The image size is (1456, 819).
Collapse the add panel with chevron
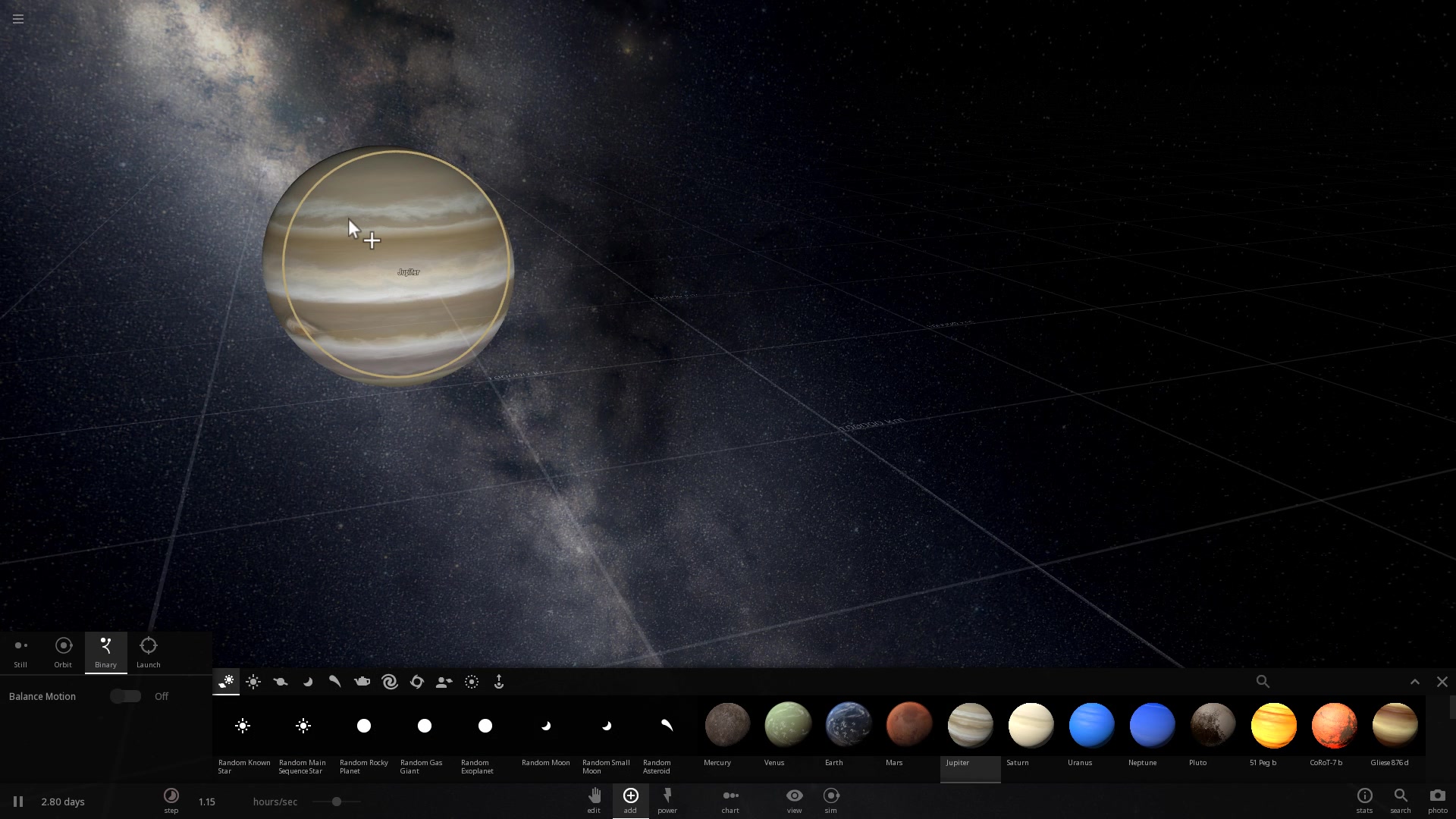click(1415, 682)
